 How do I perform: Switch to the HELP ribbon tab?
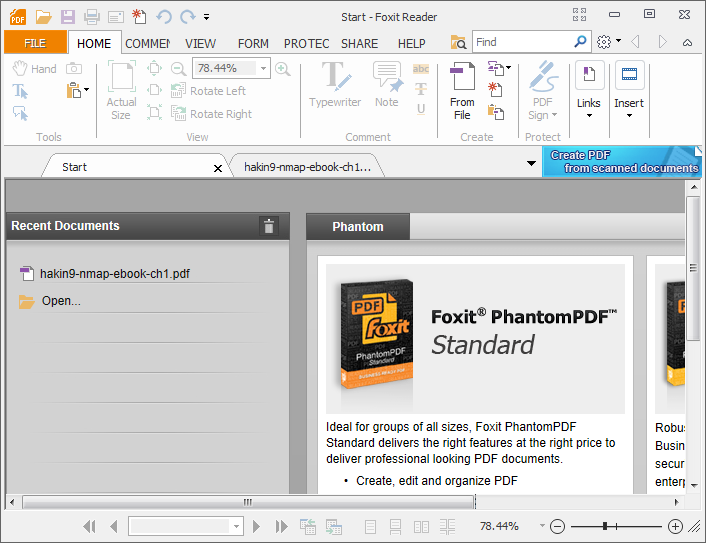(x=412, y=44)
